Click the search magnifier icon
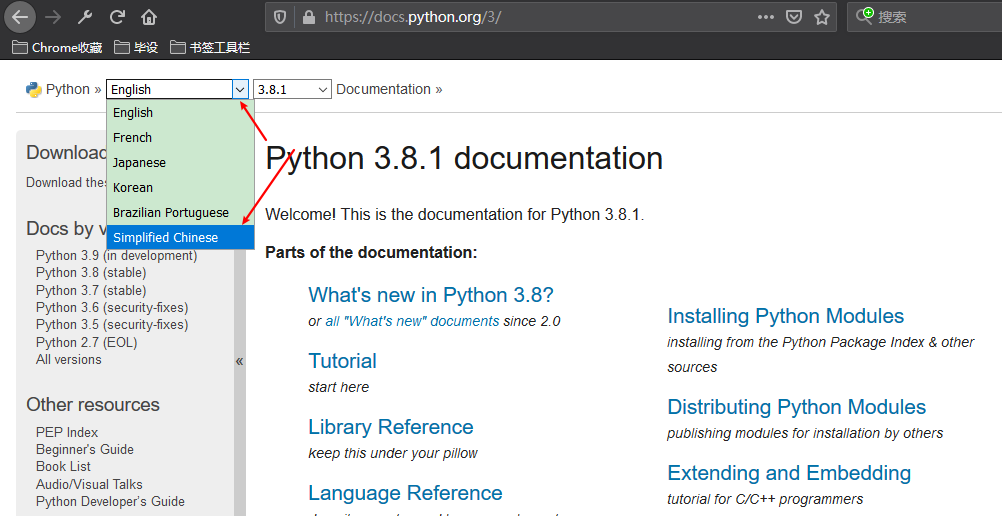The image size is (1002, 516). point(865,16)
